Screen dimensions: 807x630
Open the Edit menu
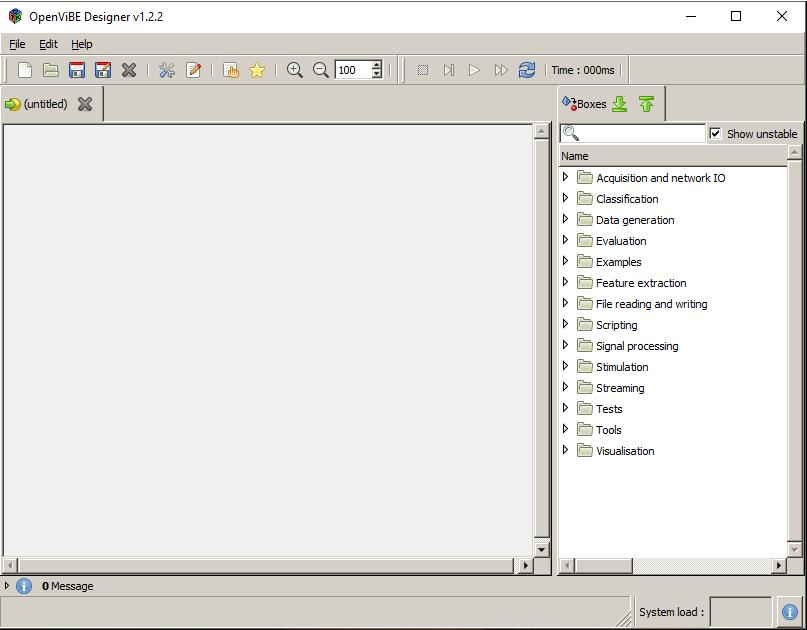(x=48, y=44)
